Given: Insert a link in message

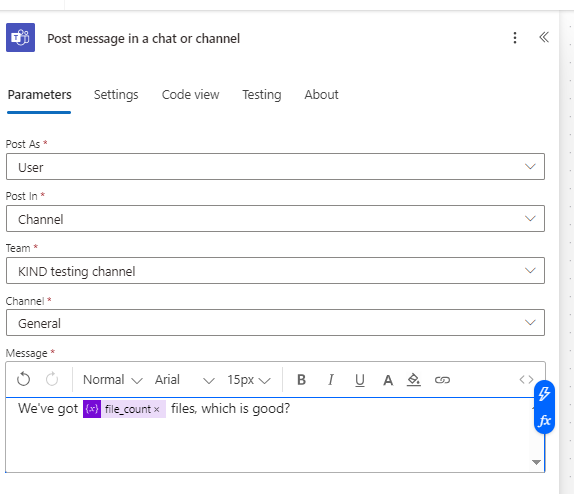Looking at the screenshot, I should click(x=442, y=380).
